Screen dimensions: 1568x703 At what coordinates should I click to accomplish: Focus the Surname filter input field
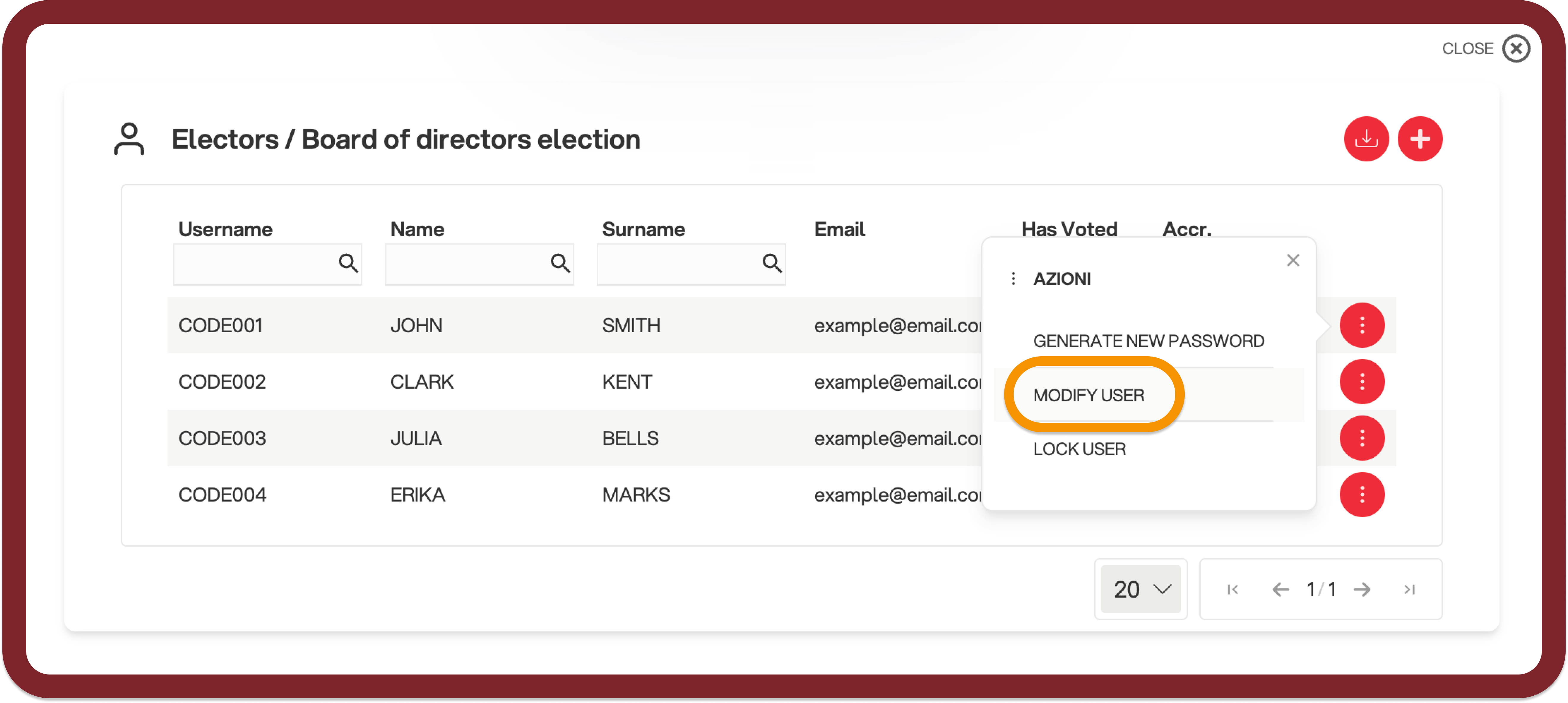(x=691, y=264)
